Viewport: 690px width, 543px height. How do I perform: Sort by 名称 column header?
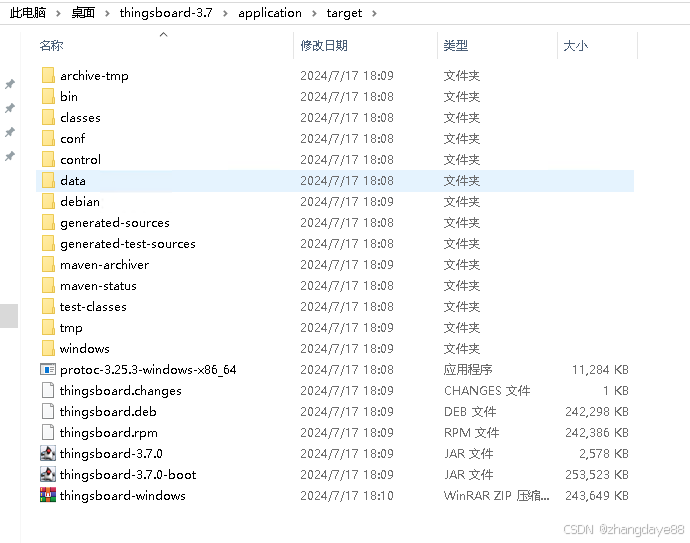point(51,46)
